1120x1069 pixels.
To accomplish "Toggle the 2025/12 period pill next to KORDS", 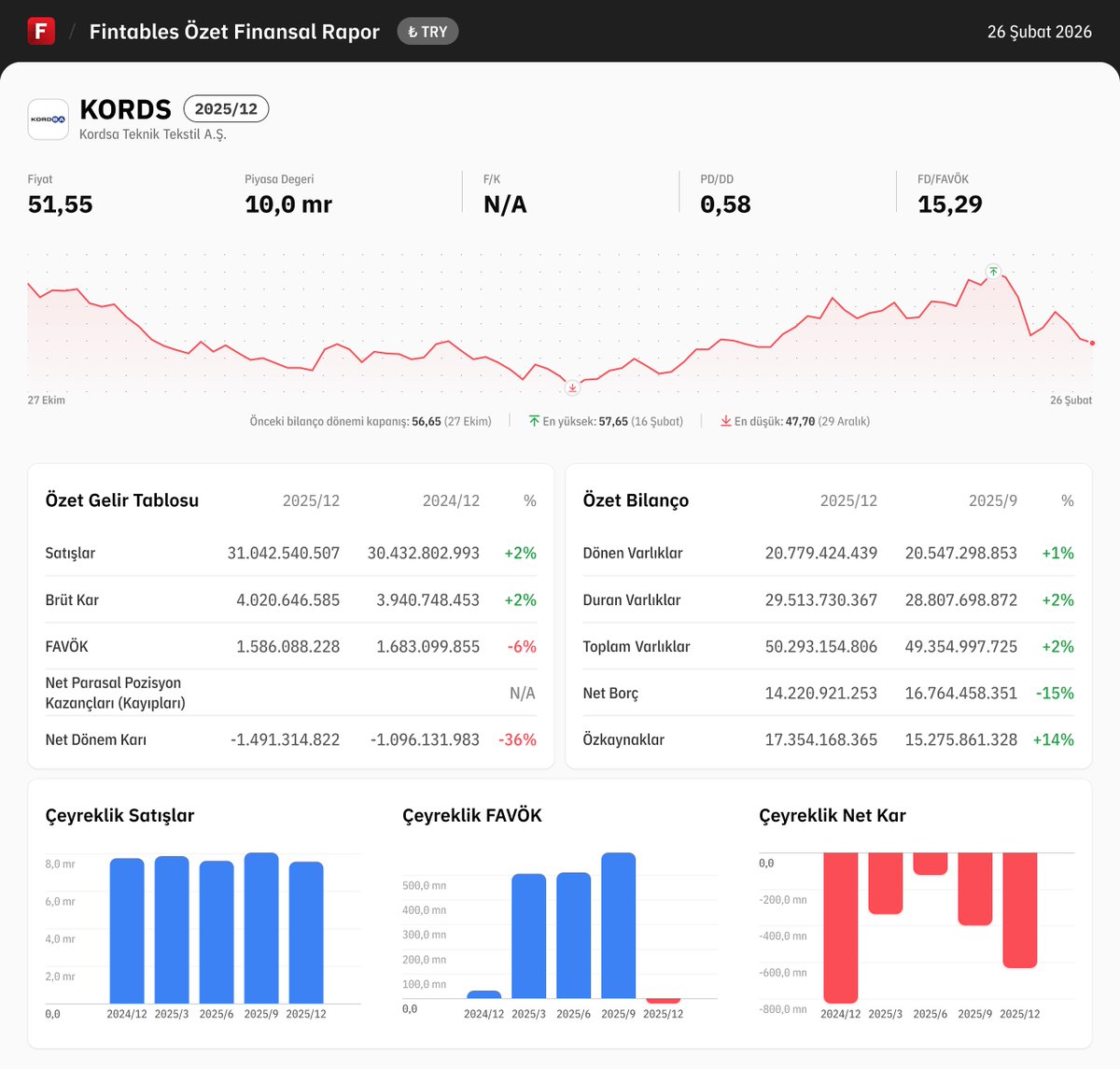I will tap(227, 108).
